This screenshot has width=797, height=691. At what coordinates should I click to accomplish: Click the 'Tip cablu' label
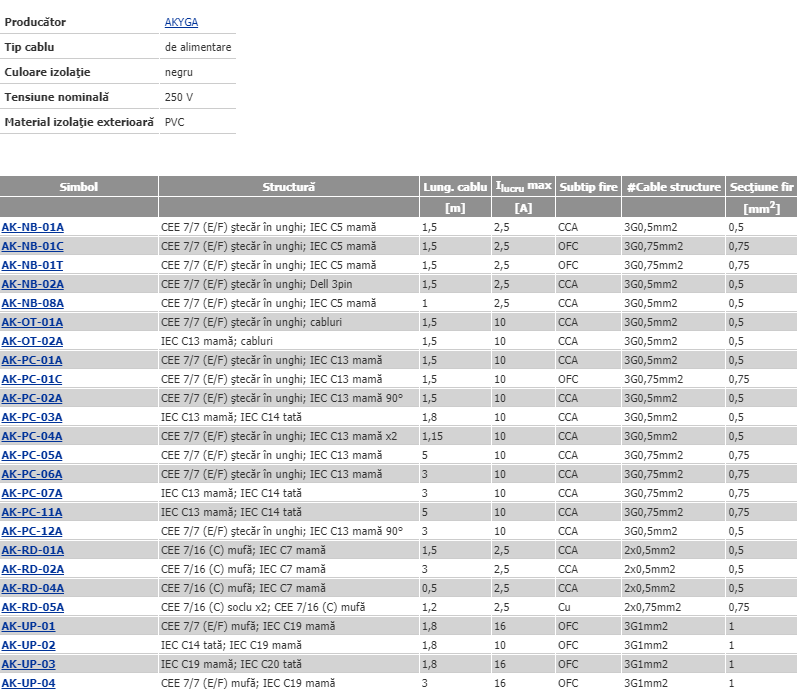click(x=29, y=47)
